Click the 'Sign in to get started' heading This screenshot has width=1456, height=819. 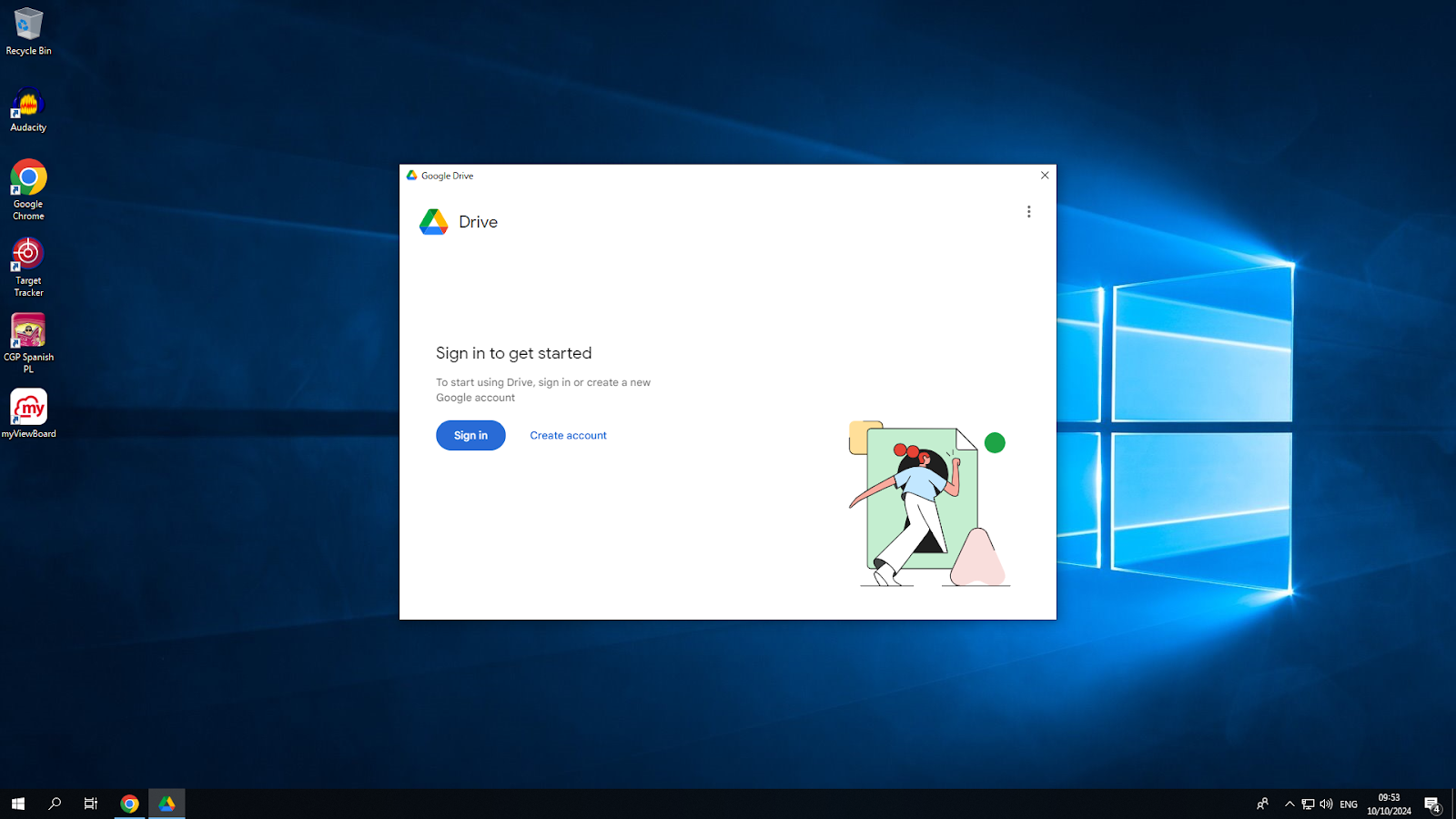(513, 353)
